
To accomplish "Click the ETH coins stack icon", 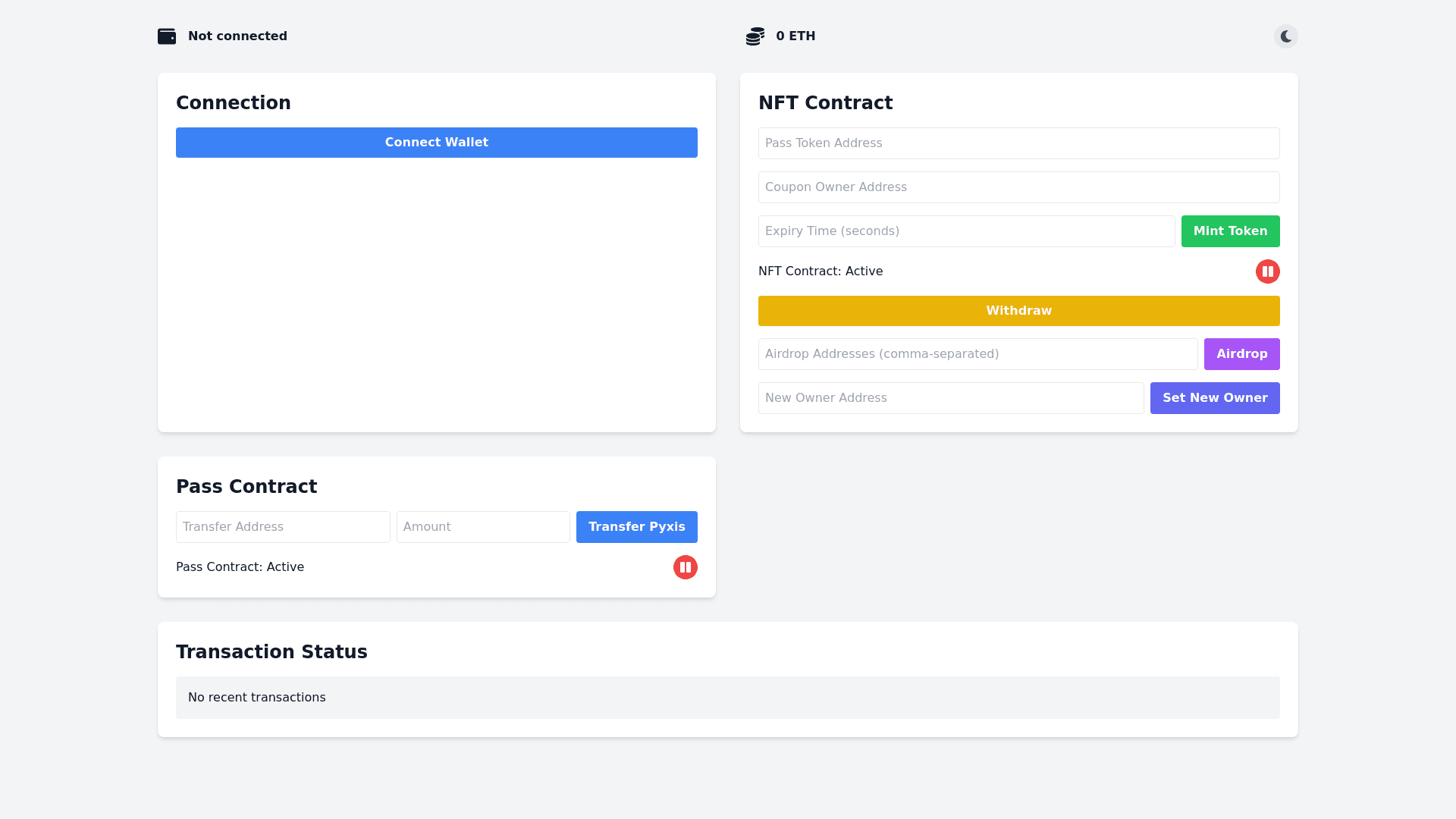I will 755,36.
